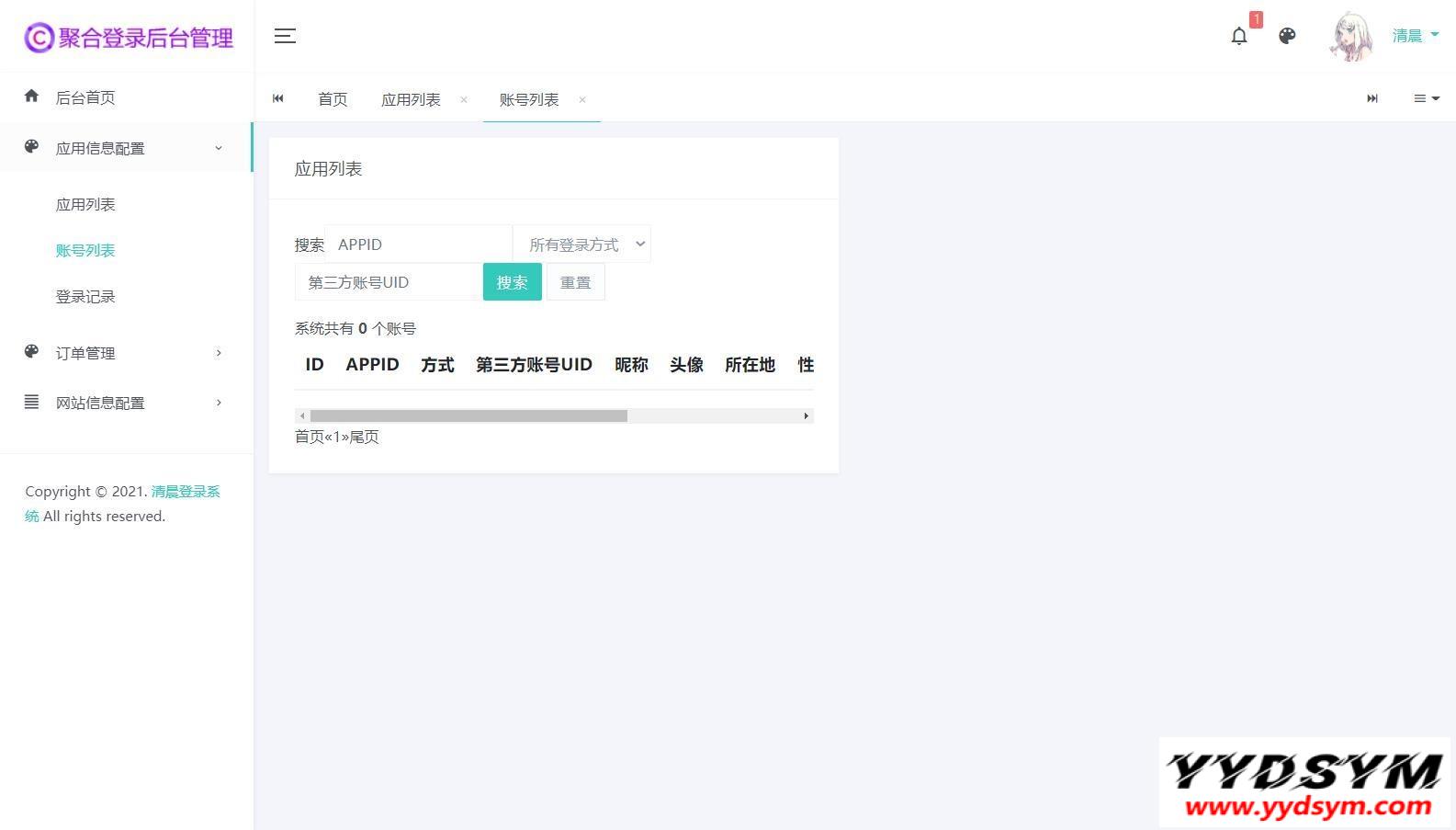Select 登录记录 in the sidebar

pos(85,297)
